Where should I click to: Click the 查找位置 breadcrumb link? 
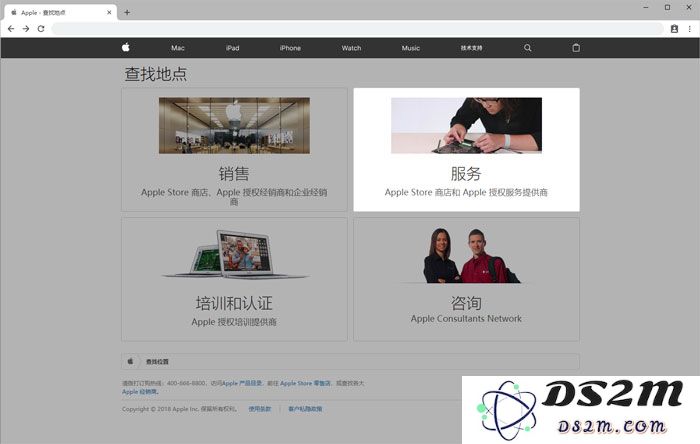[x=157, y=361]
